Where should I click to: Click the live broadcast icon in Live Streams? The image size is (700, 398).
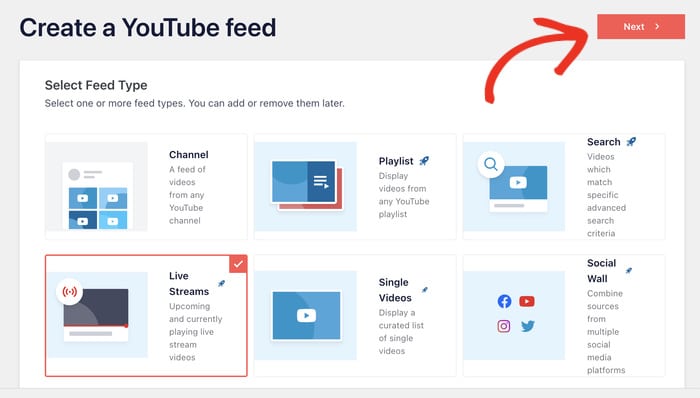click(x=69, y=292)
